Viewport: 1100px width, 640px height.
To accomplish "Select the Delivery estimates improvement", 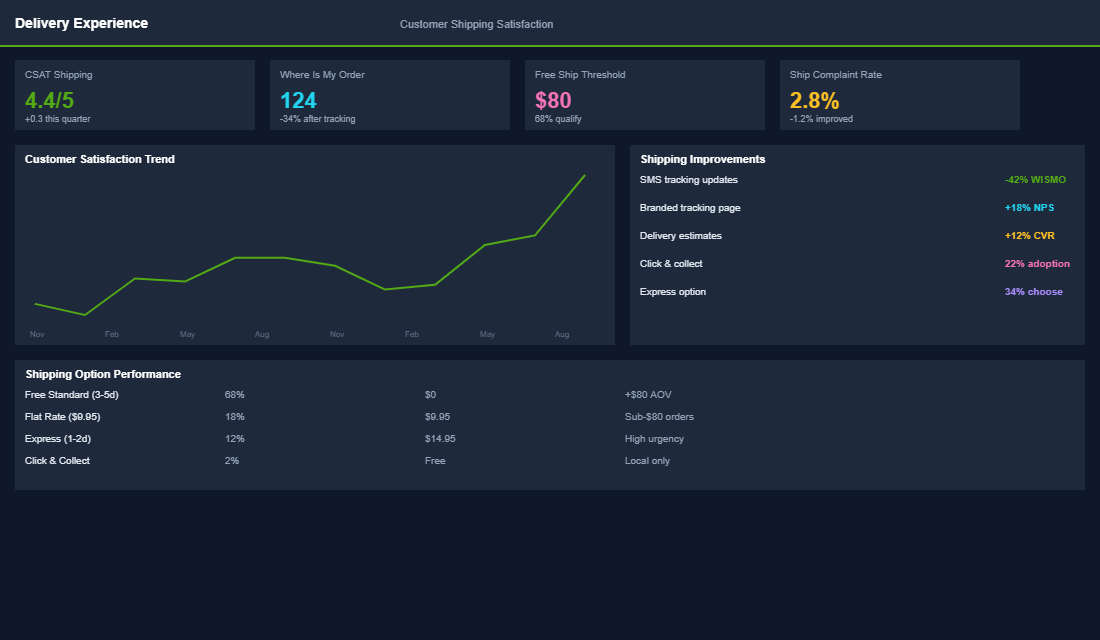I will 680,235.
